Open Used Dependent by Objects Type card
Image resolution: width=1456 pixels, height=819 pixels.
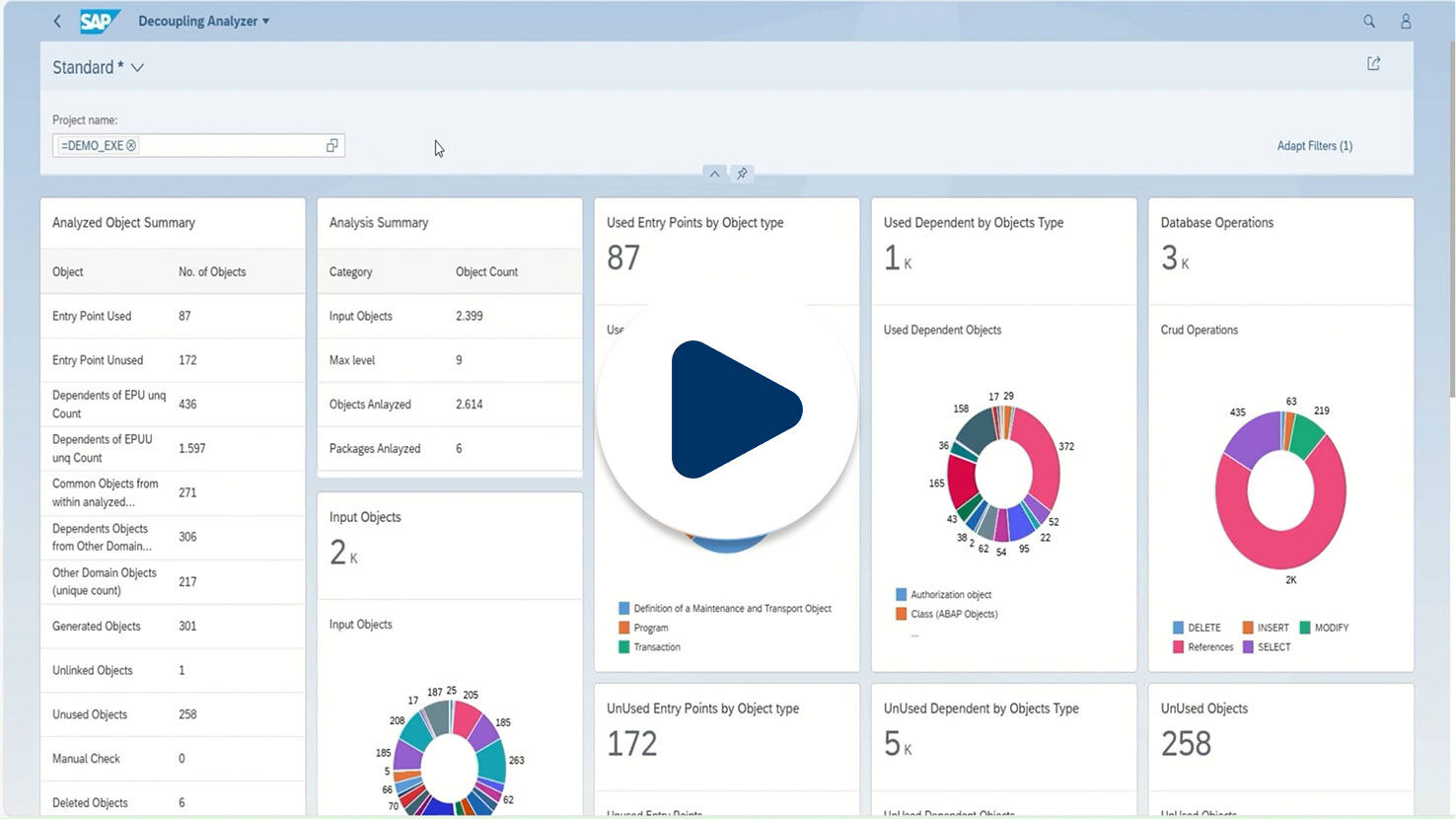1004,251
